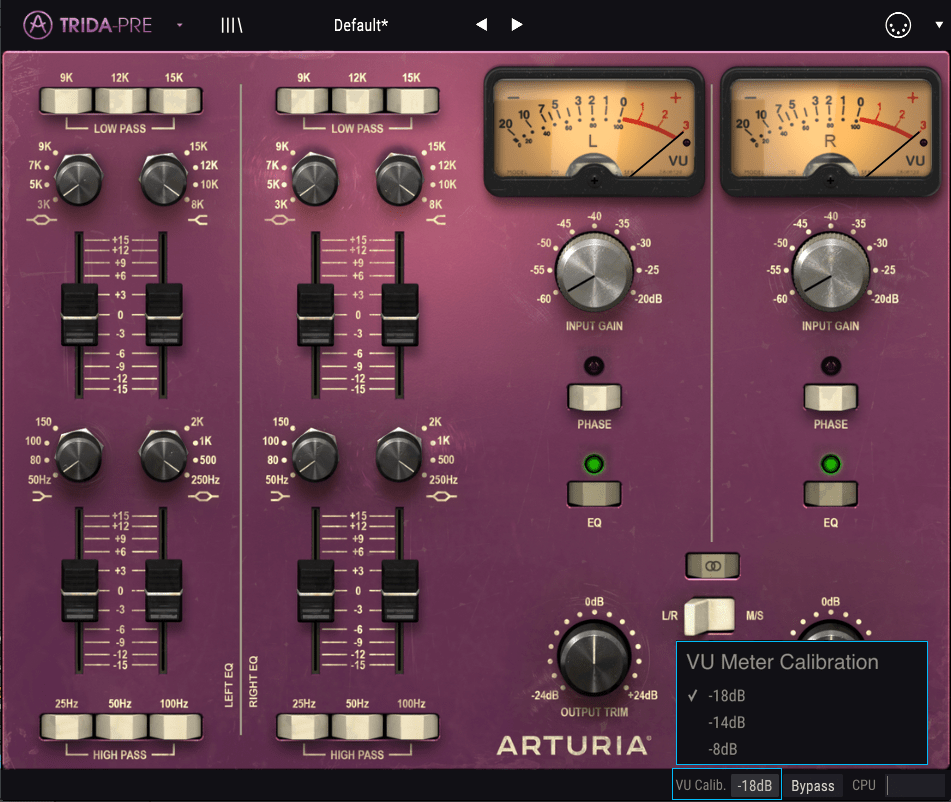Click Left EQ 50Hz-150 frequency knob
The width and height of the screenshot is (951, 802).
(x=78, y=455)
